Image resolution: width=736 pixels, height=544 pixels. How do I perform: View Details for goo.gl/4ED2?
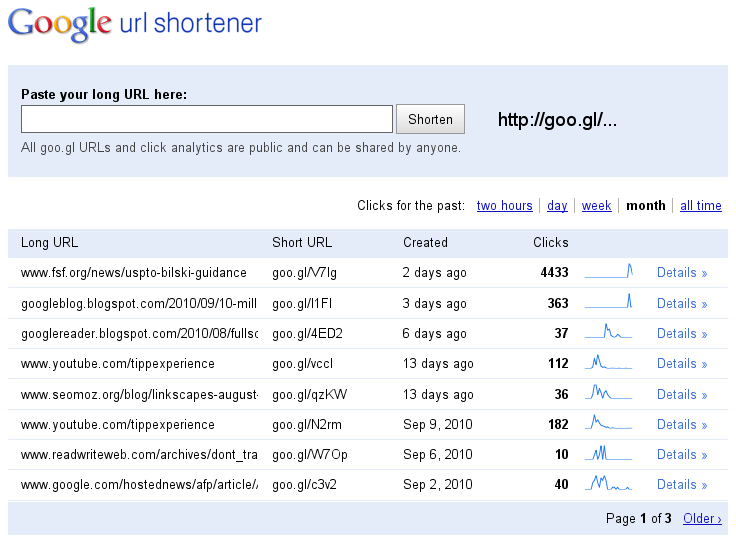[x=681, y=333]
